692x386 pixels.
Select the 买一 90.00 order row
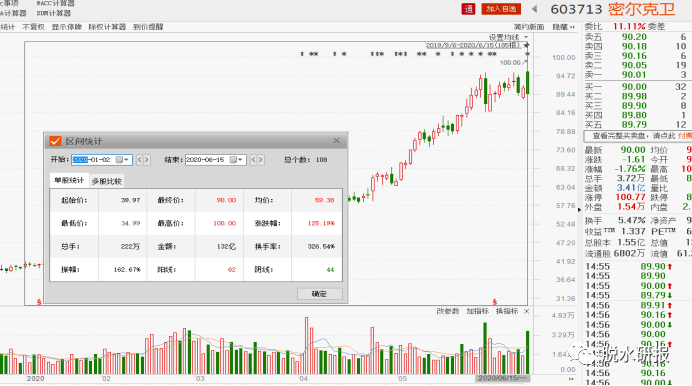636,87
